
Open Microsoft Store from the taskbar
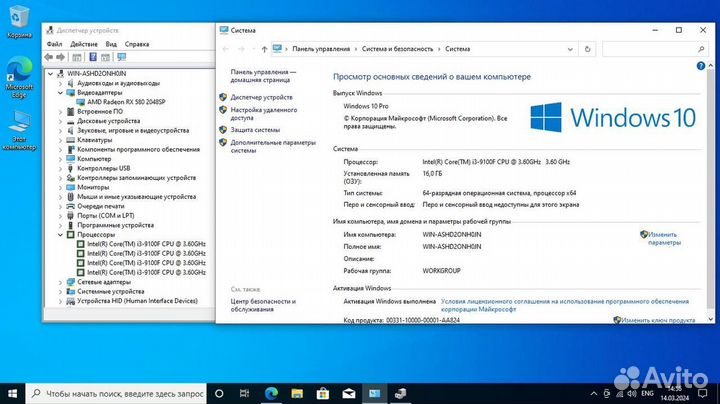pyautogui.click(x=323, y=393)
